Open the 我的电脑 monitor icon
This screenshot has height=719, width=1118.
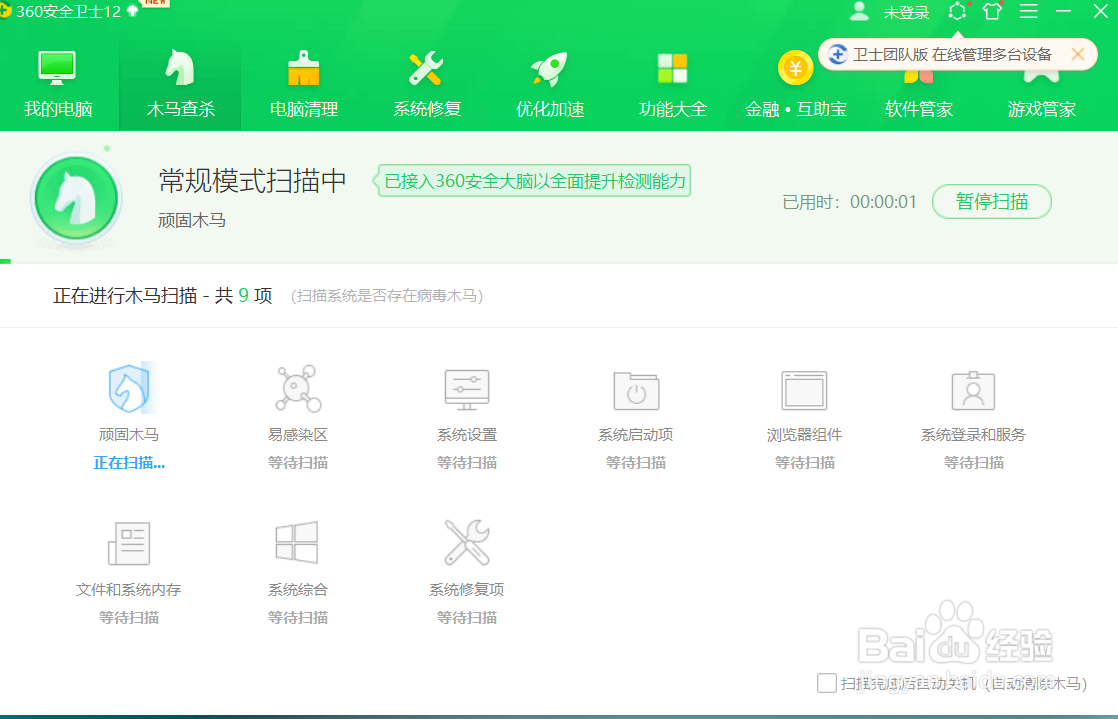coord(57,68)
